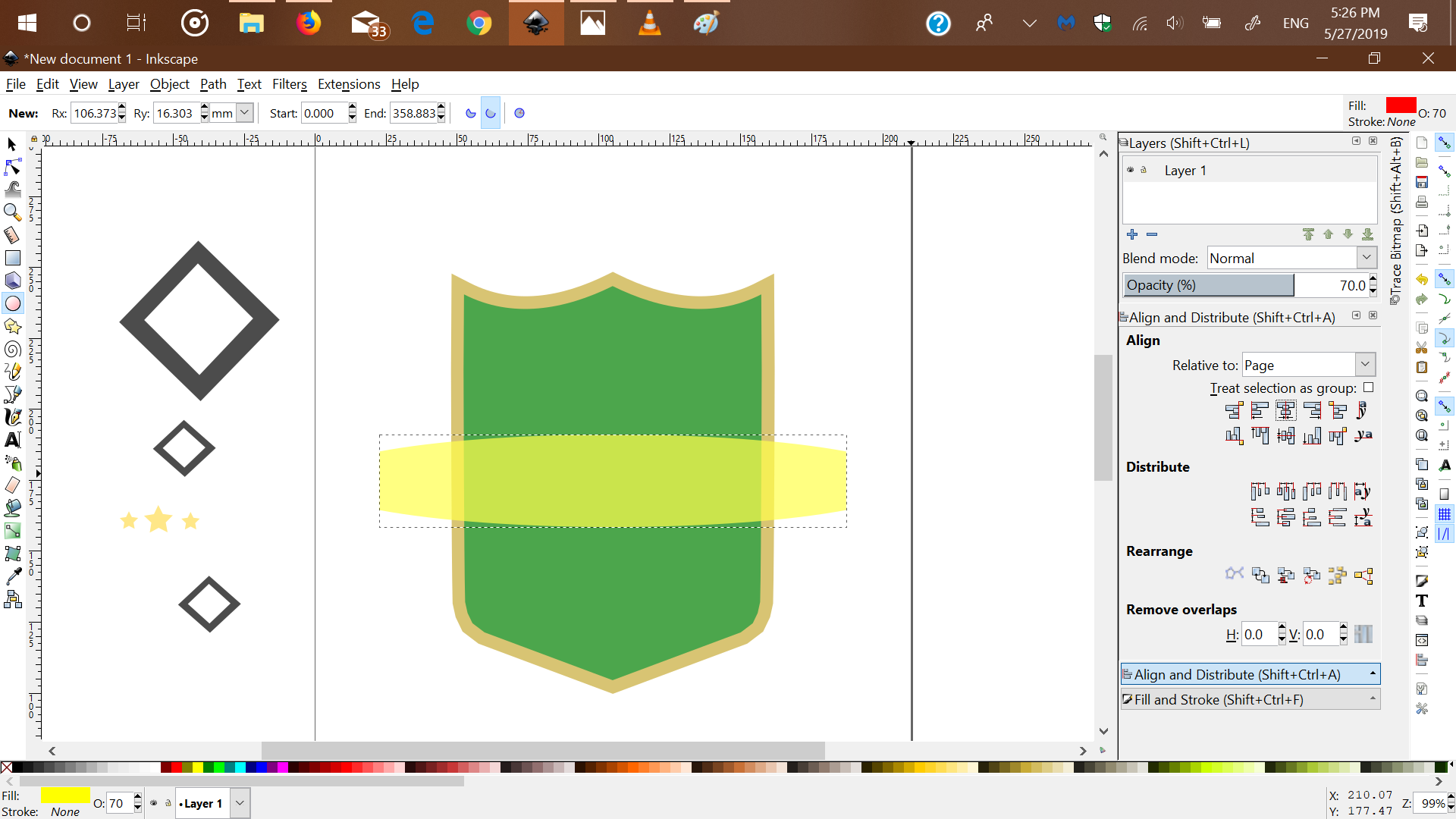
Task: Toggle visibility eye of Layer 1
Action: [x=1130, y=170]
